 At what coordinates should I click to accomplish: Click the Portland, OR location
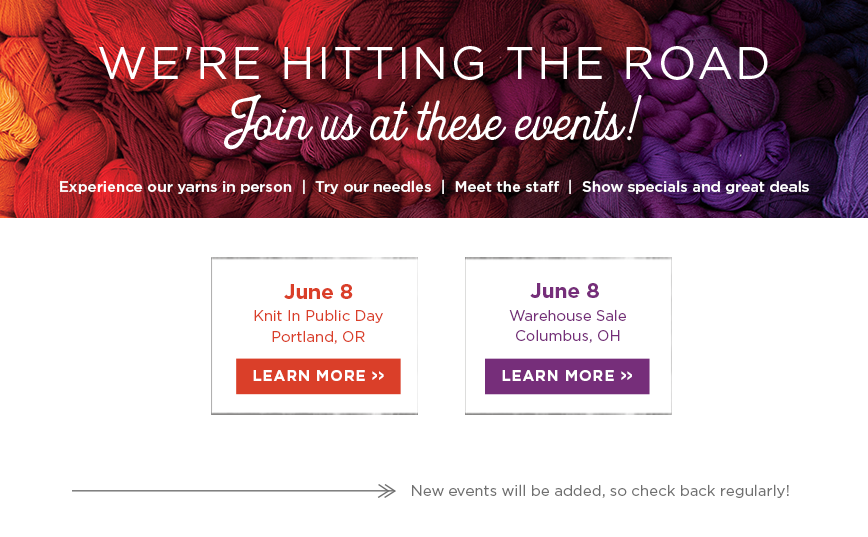pos(318,337)
